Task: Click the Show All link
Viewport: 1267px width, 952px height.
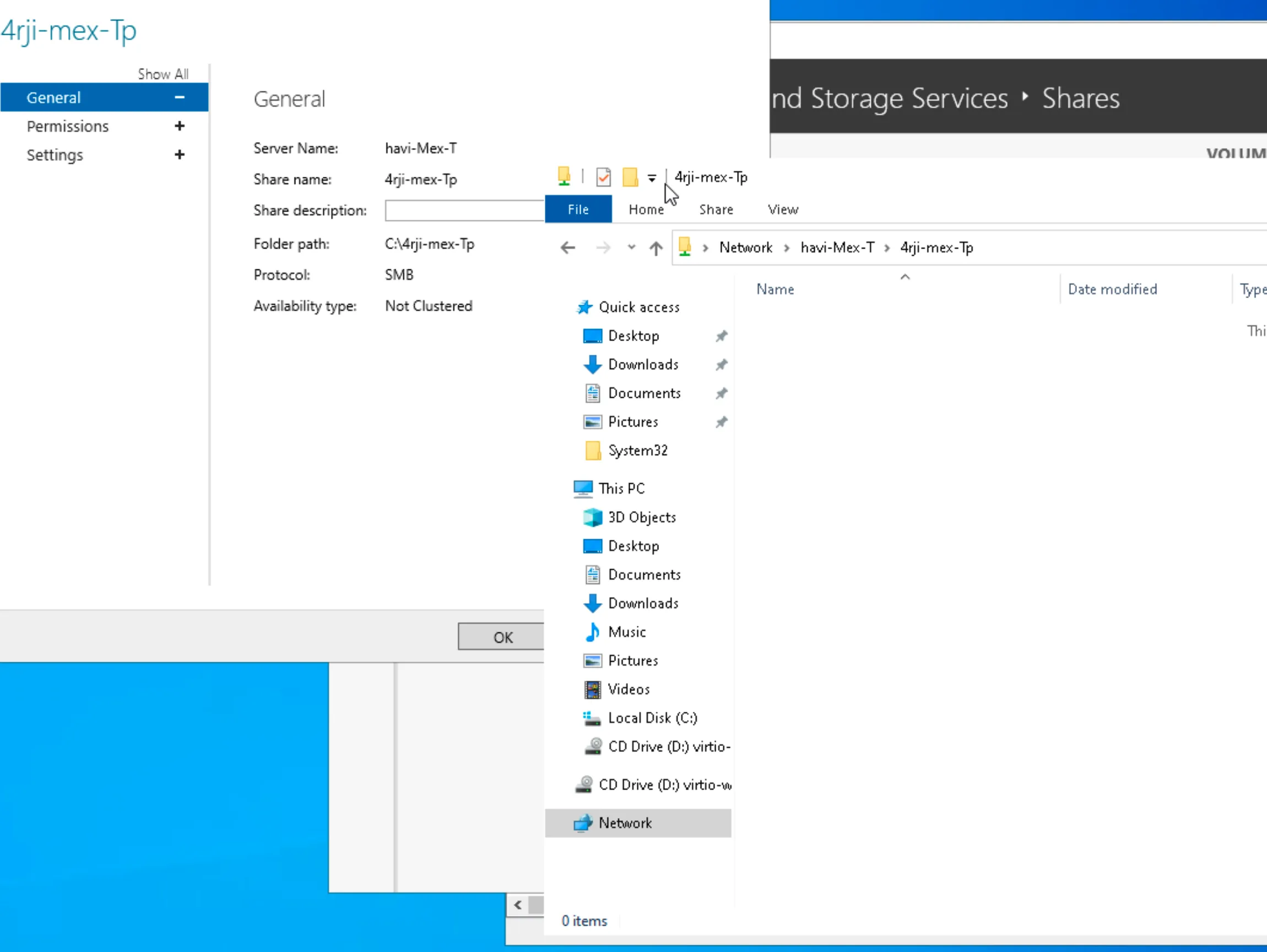Action: click(x=163, y=74)
